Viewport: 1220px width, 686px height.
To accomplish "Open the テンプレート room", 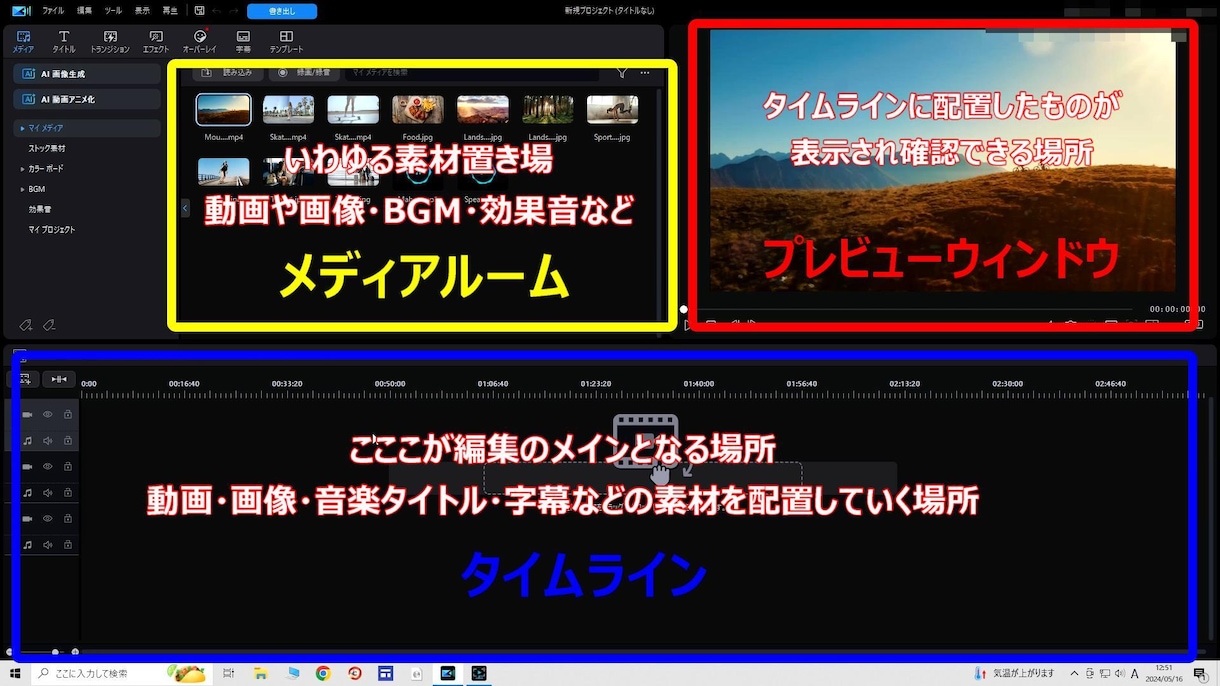I will [286, 41].
